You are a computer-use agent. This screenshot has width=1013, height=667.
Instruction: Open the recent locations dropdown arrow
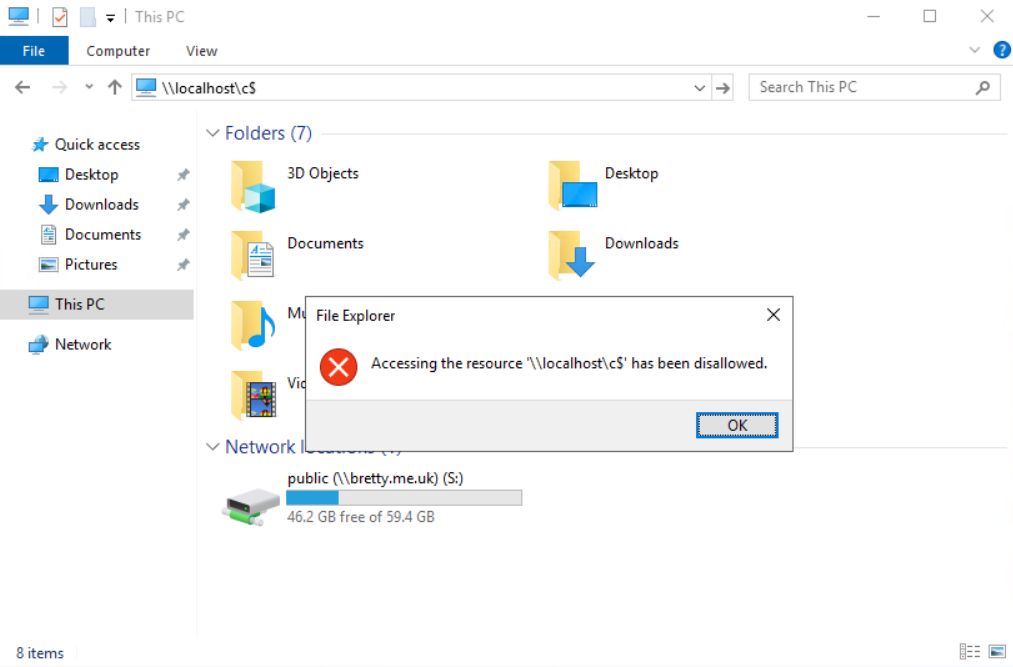point(89,88)
